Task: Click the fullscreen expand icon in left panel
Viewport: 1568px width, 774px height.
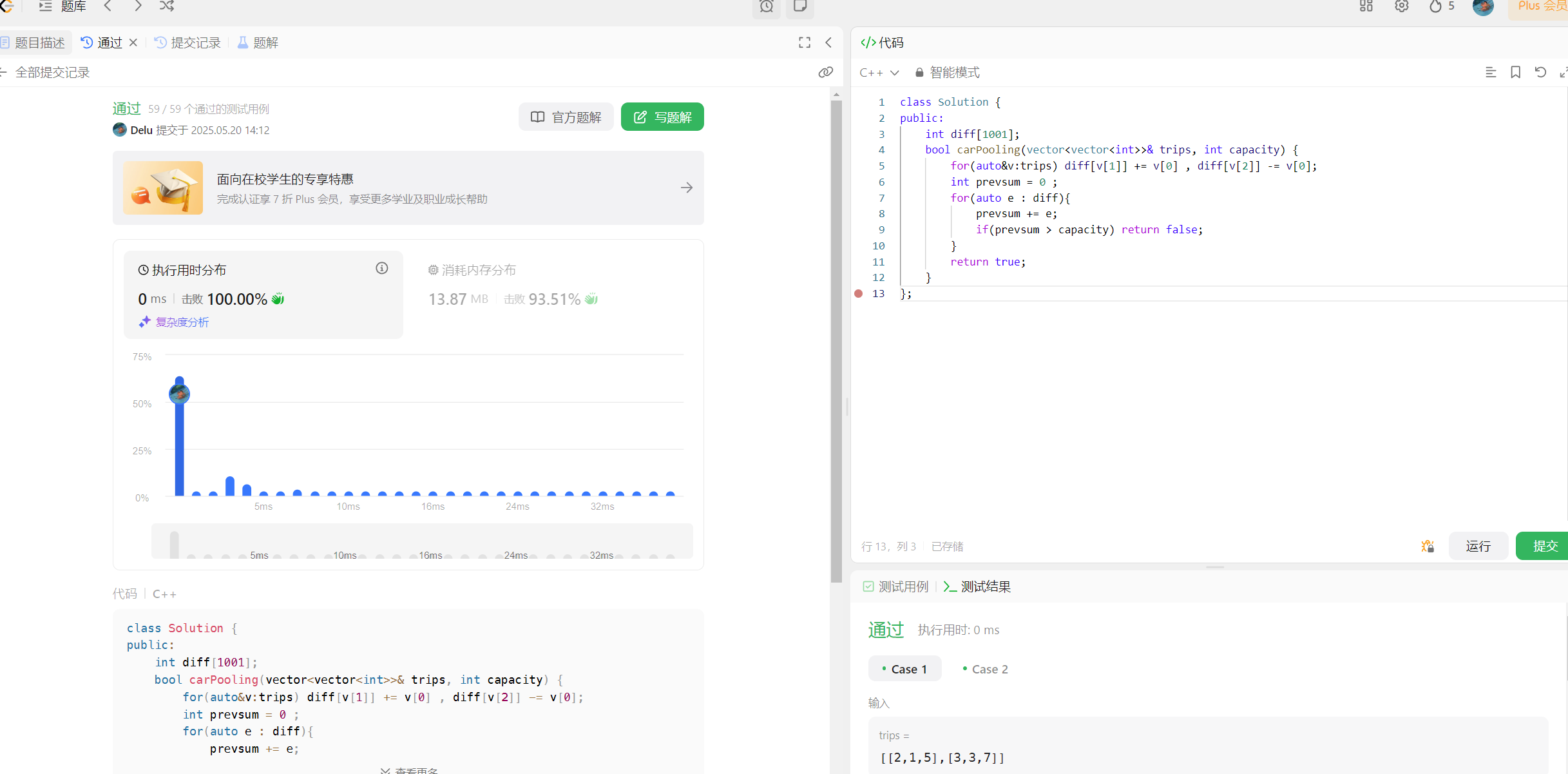Action: (x=805, y=43)
